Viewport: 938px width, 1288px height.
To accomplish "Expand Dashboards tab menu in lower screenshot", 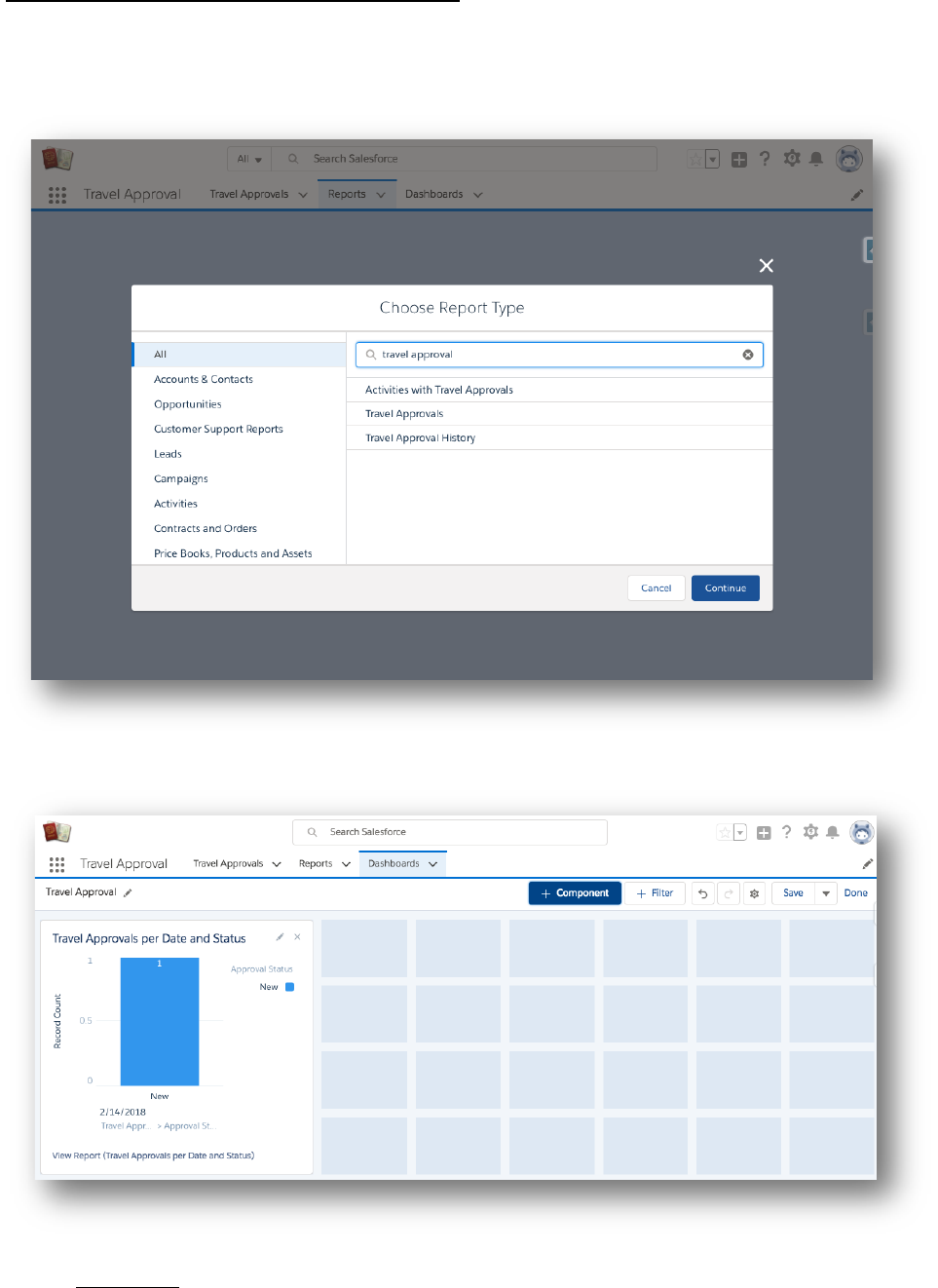I will point(432,864).
